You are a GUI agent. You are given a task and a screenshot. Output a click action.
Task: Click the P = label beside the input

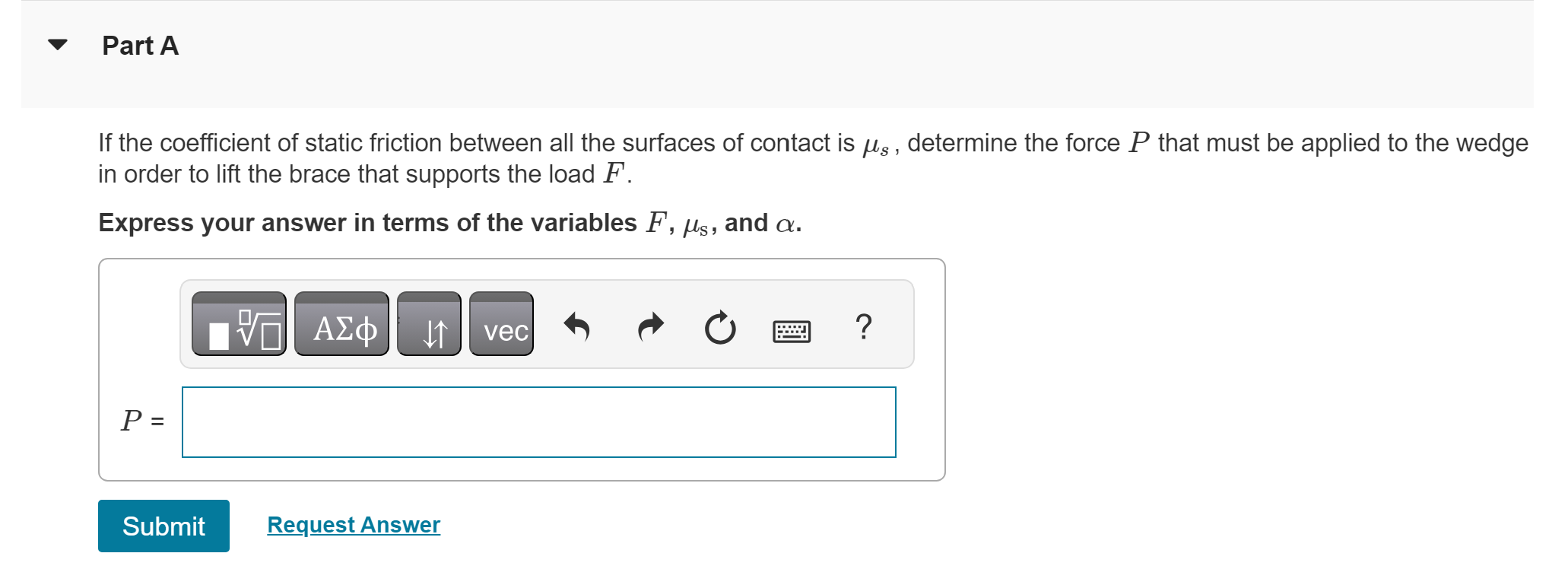[x=141, y=420]
